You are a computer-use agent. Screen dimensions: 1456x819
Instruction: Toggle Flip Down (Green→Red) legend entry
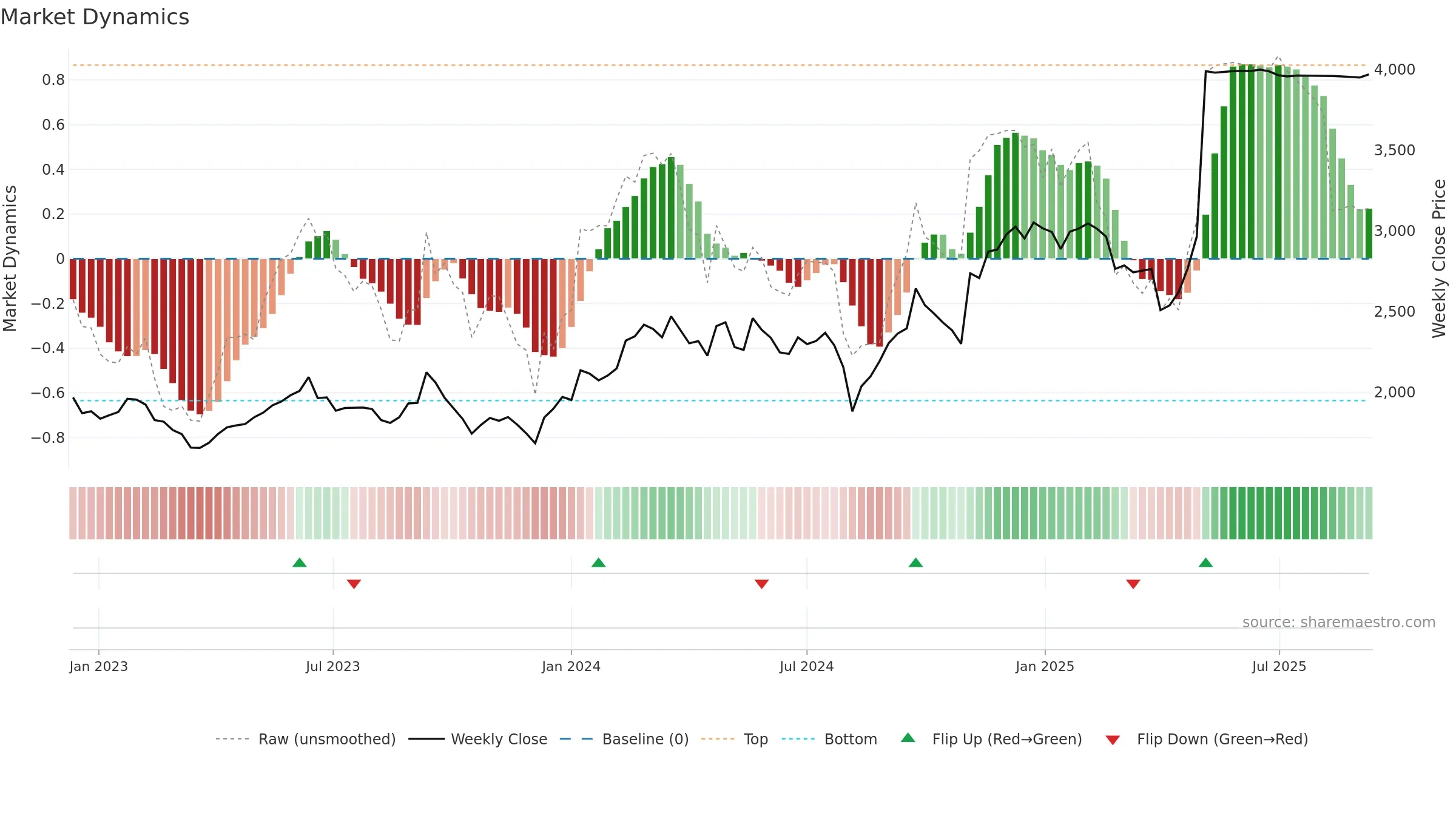(x=1207, y=739)
